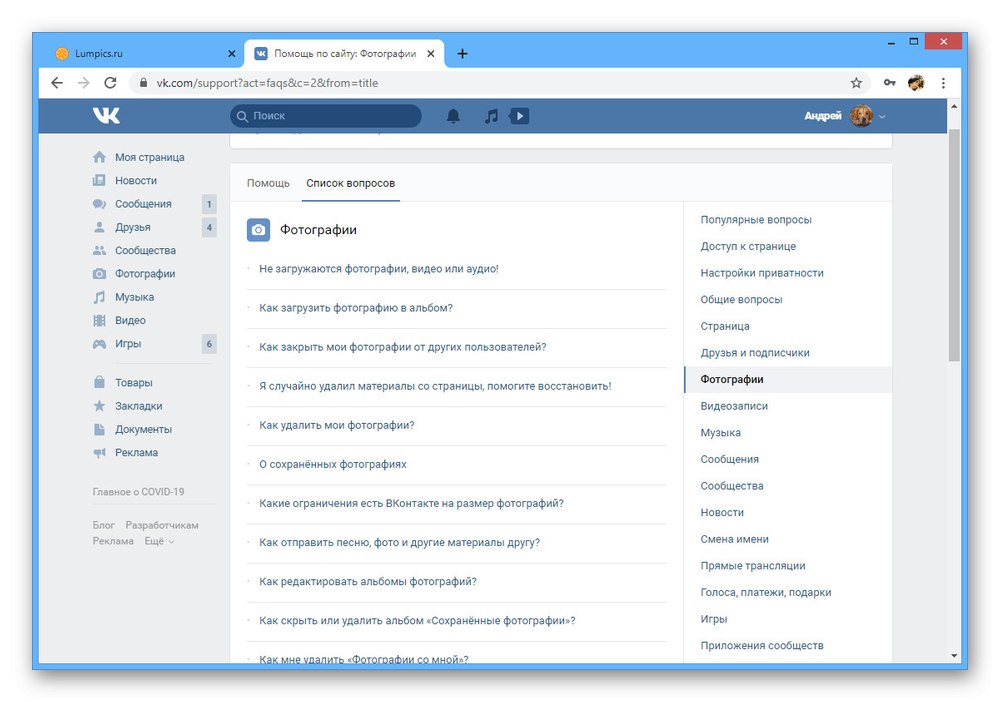
Task: Open Популярные вопросы category
Action: pos(756,220)
